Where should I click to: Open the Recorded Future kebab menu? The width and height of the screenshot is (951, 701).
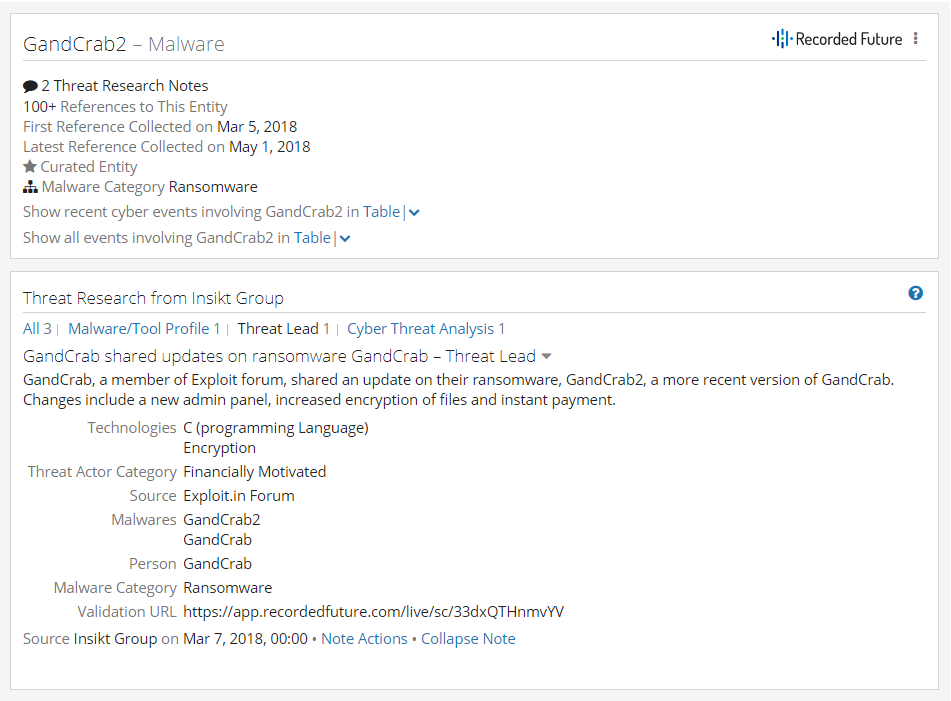pyautogui.click(x=915, y=38)
